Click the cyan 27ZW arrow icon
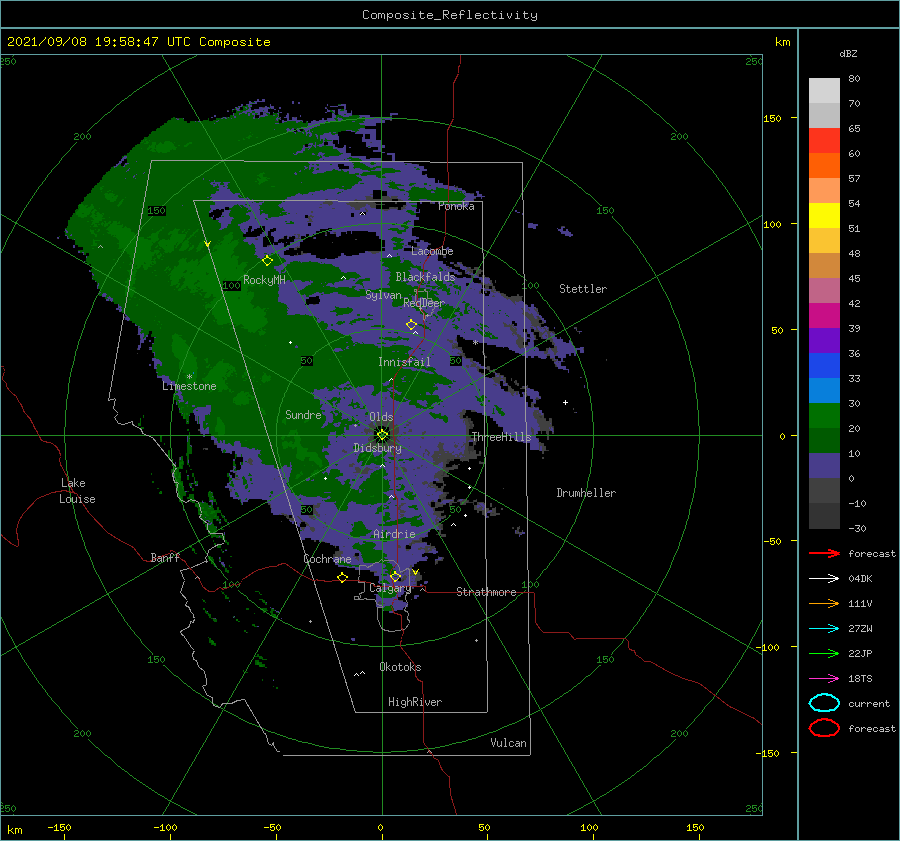900x841 pixels. click(x=824, y=629)
